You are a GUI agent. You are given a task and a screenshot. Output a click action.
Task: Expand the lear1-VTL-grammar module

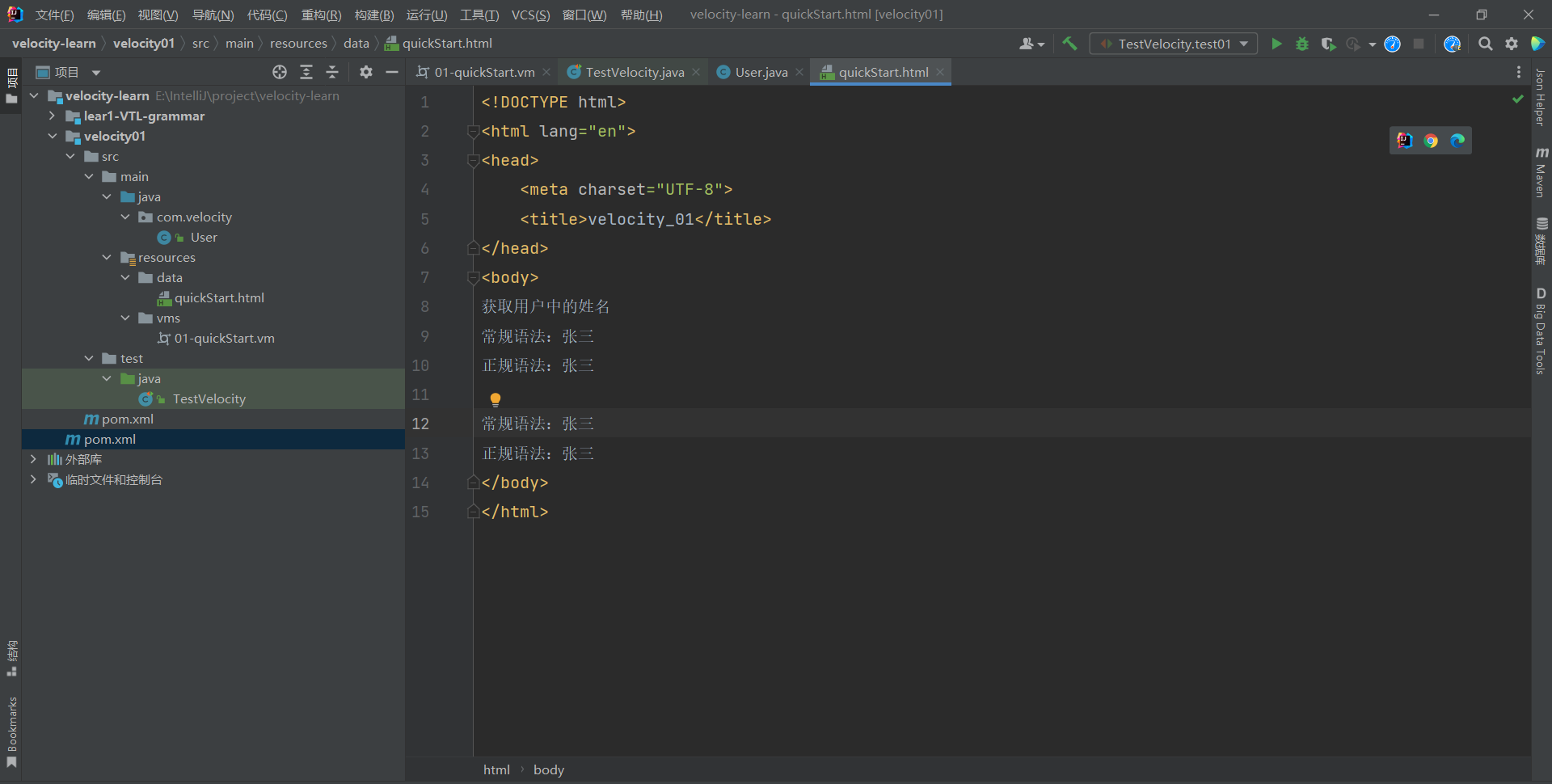tap(53, 116)
